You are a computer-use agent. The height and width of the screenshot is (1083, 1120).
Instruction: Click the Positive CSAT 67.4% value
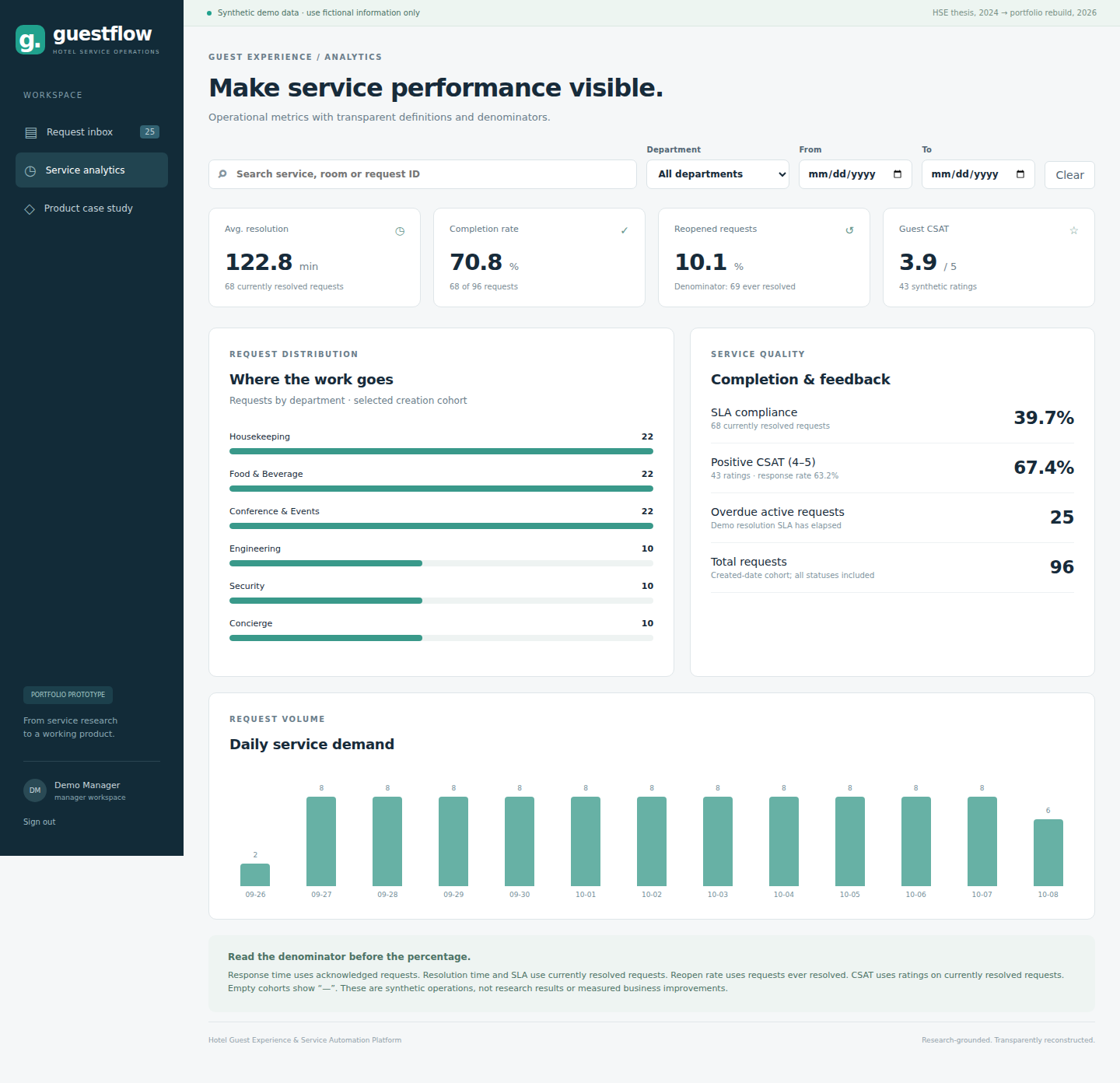[1044, 468]
